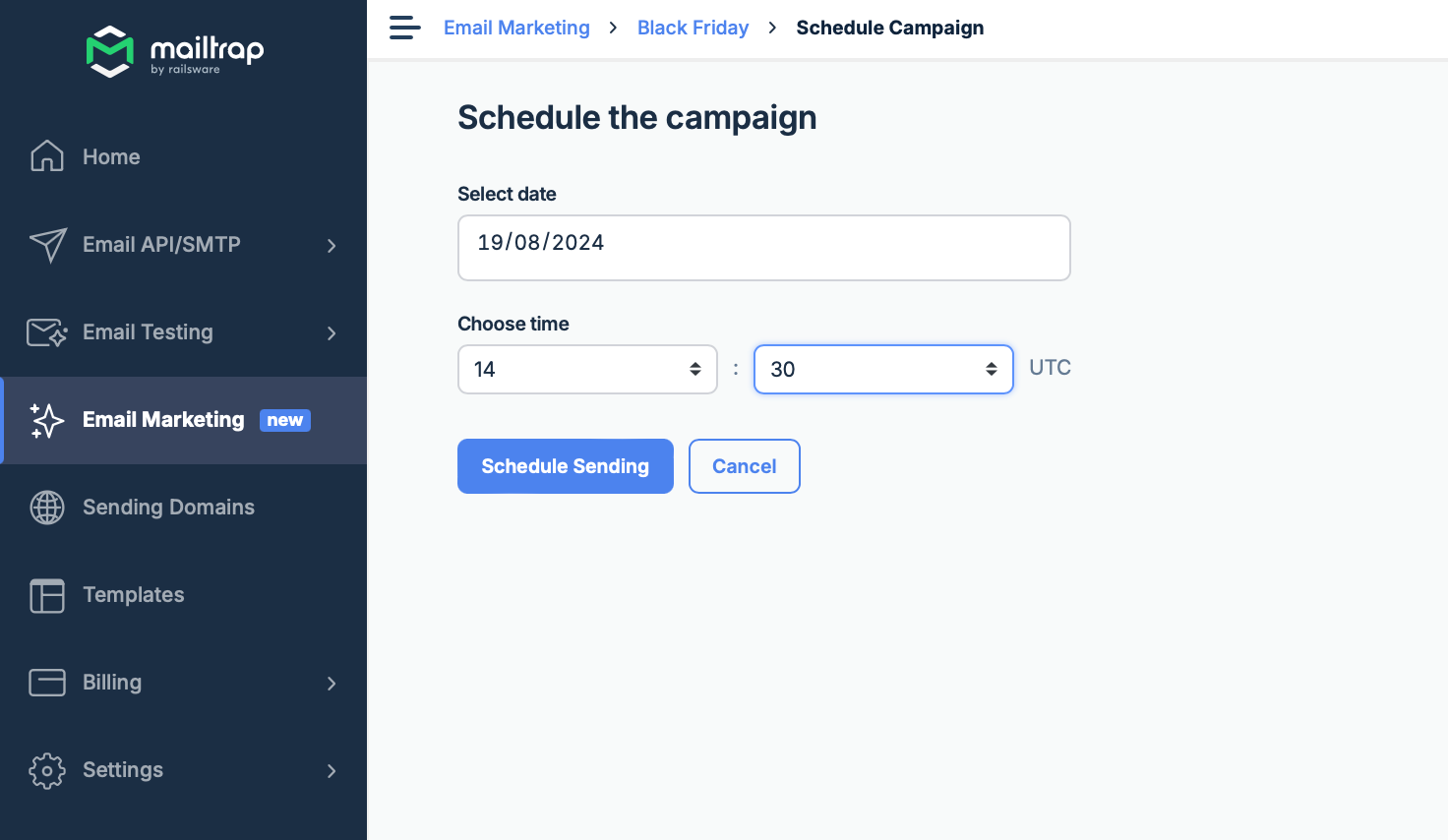Expand the Email API/SMTP submenu chevron
Screen dimensions: 1448x840
[x=332, y=246]
